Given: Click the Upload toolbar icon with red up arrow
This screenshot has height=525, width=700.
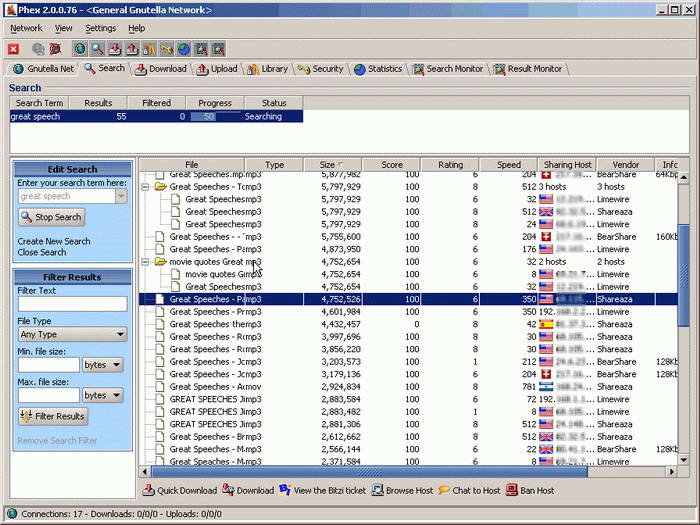Looking at the screenshot, I should point(132,49).
